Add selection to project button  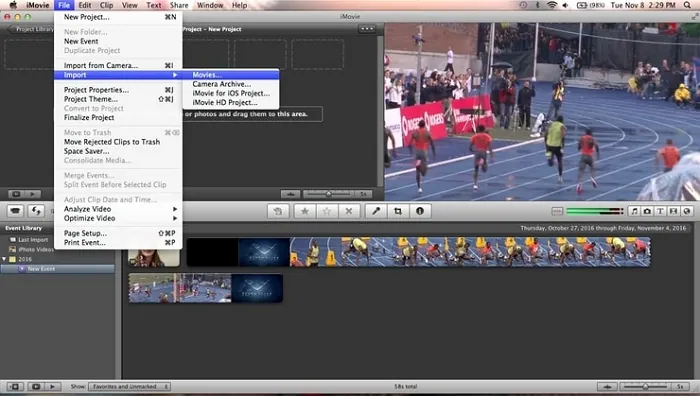coord(278,211)
